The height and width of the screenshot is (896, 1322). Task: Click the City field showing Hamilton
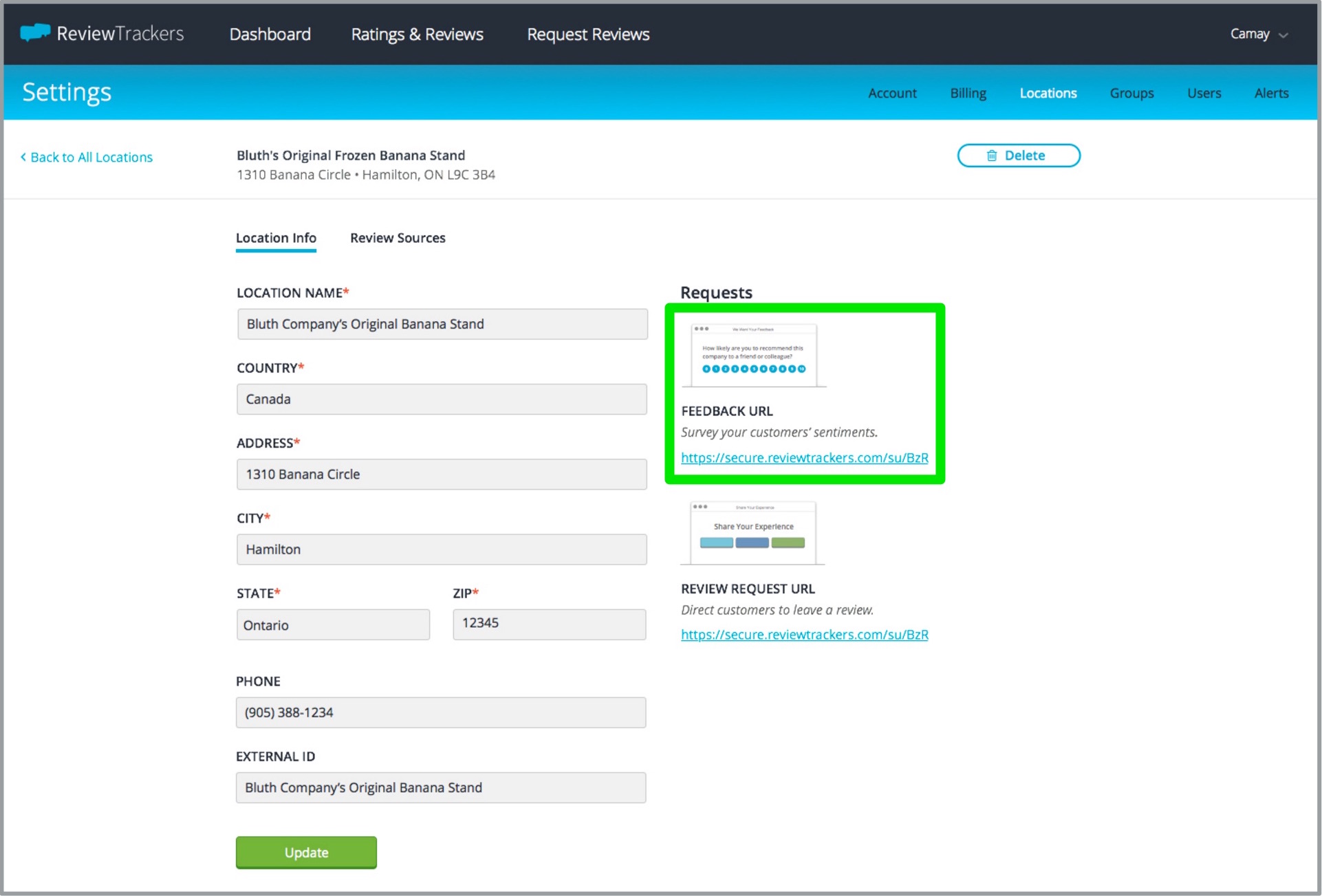442,549
